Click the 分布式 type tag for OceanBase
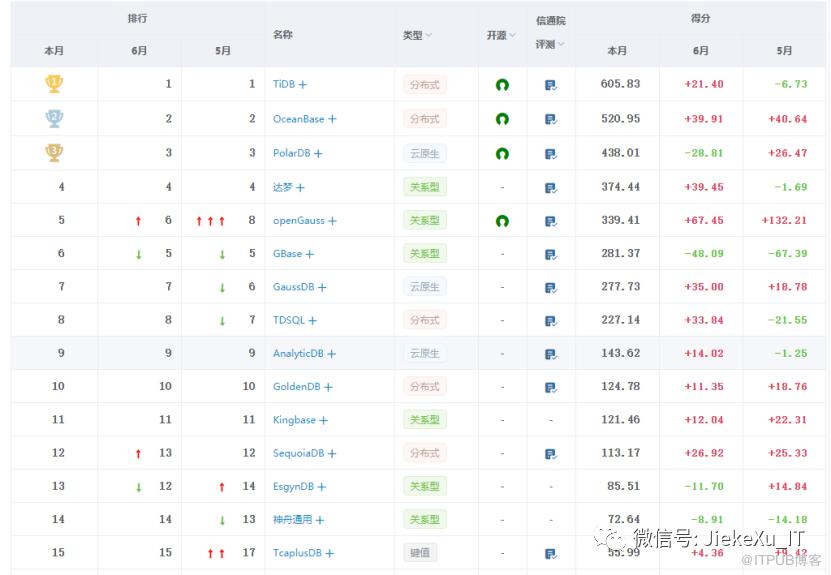Image resolution: width=831 pixels, height=575 pixels. (425, 119)
